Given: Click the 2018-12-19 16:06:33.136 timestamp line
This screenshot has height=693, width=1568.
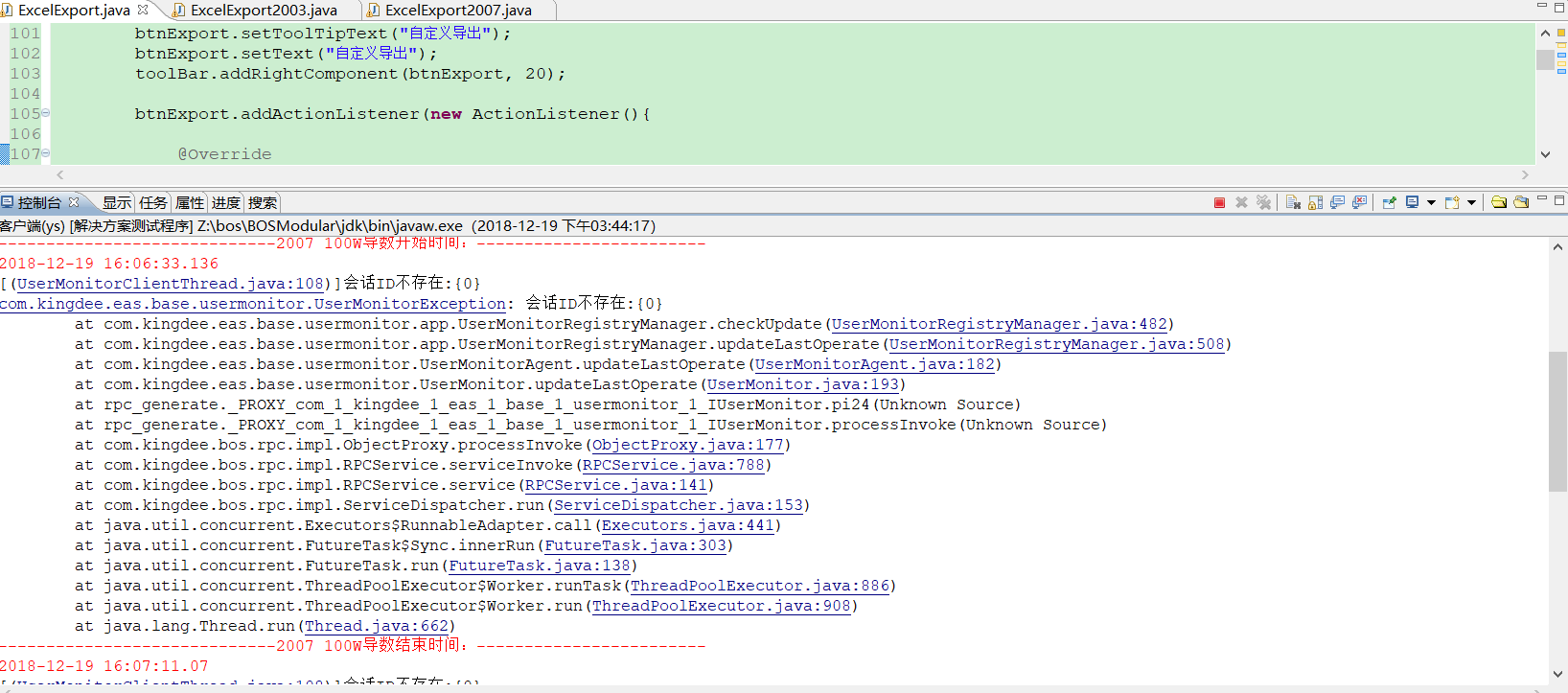Looking at the screenshot, I should (109, 264).
